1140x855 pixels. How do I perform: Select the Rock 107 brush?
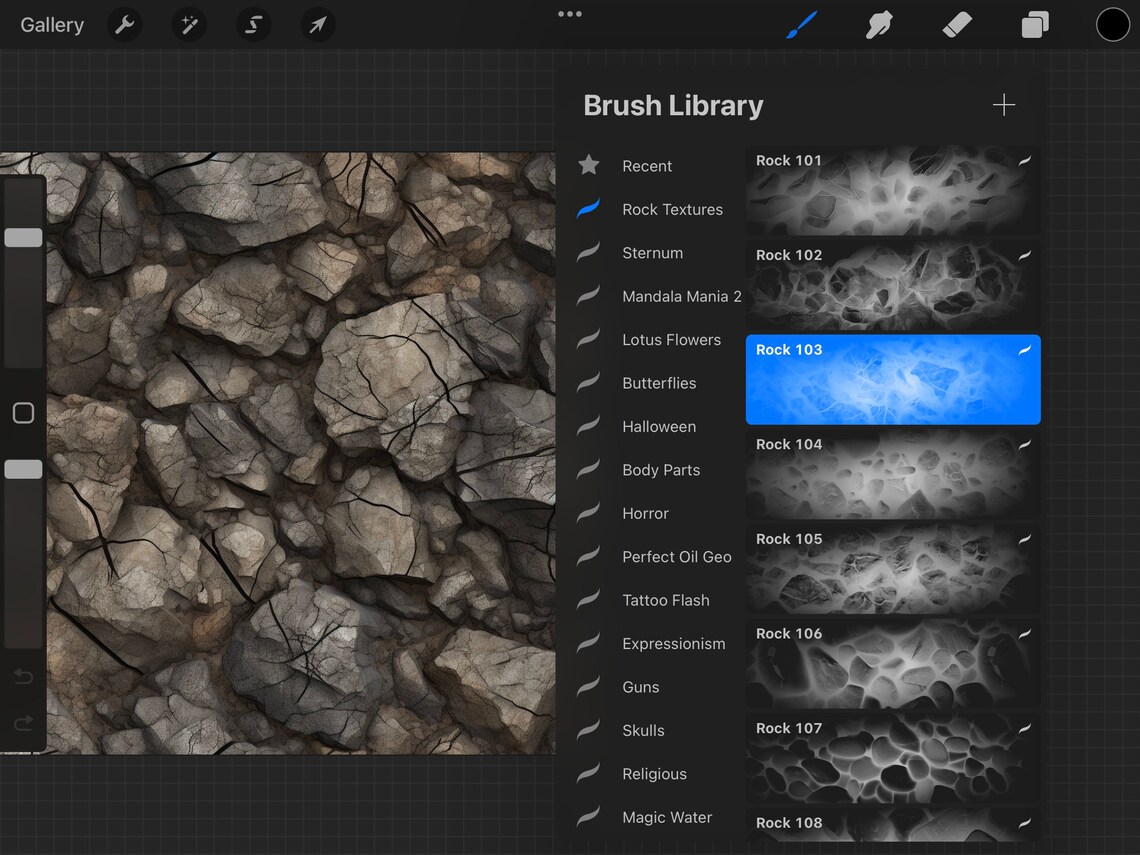893,758
